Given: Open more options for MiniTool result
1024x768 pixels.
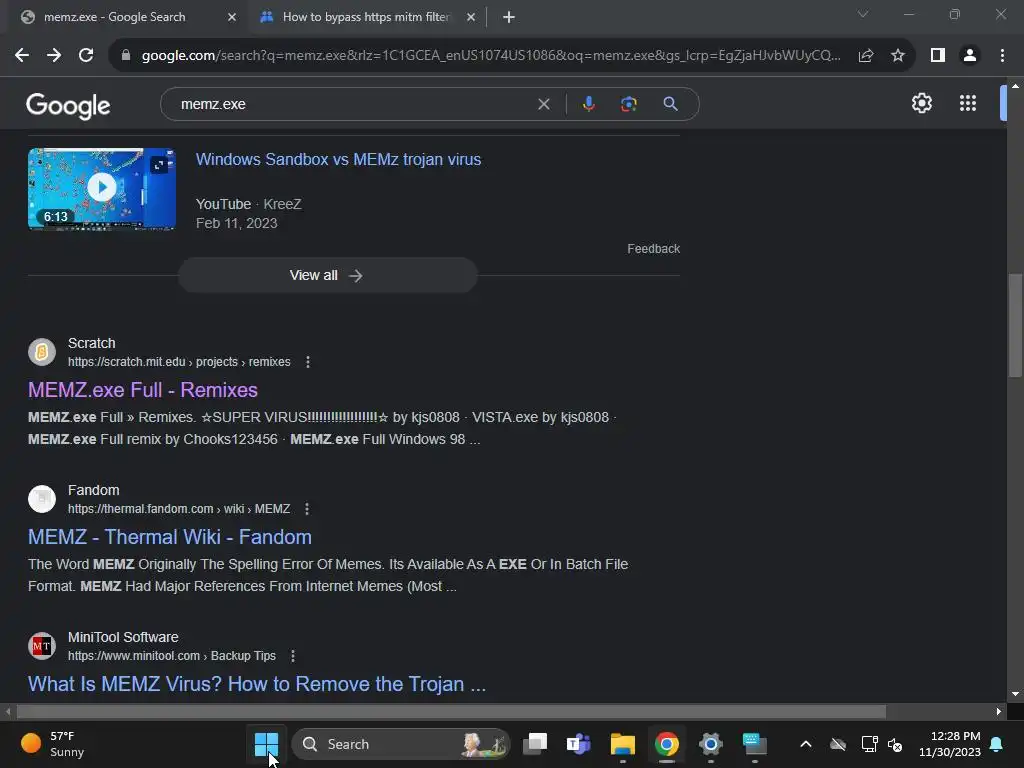Looking at the screenshot, I should tap(293, 656).
